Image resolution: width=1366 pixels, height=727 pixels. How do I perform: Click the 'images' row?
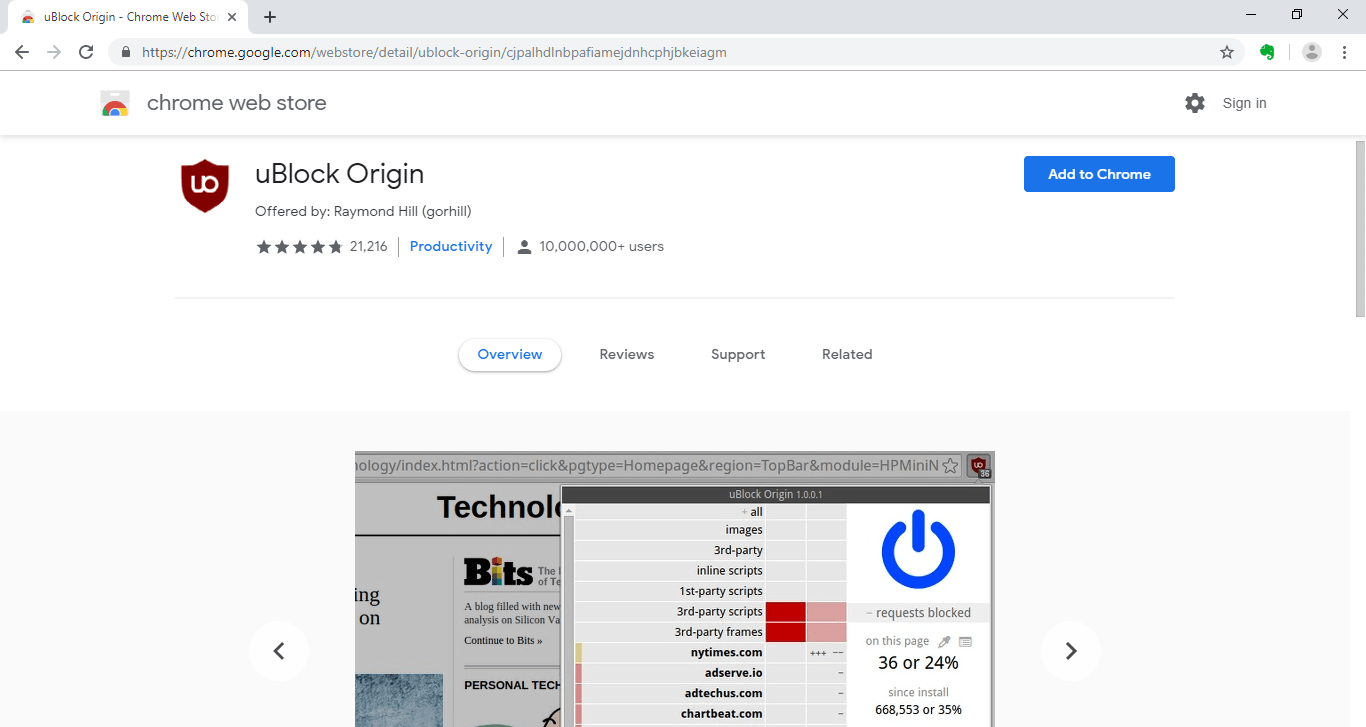[711, 530]
